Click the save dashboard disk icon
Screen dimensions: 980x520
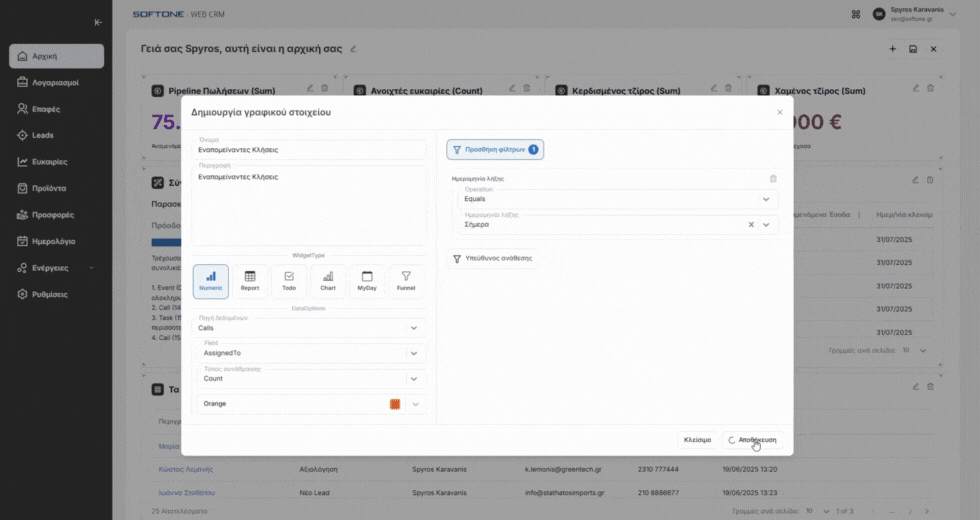(913, 49)
